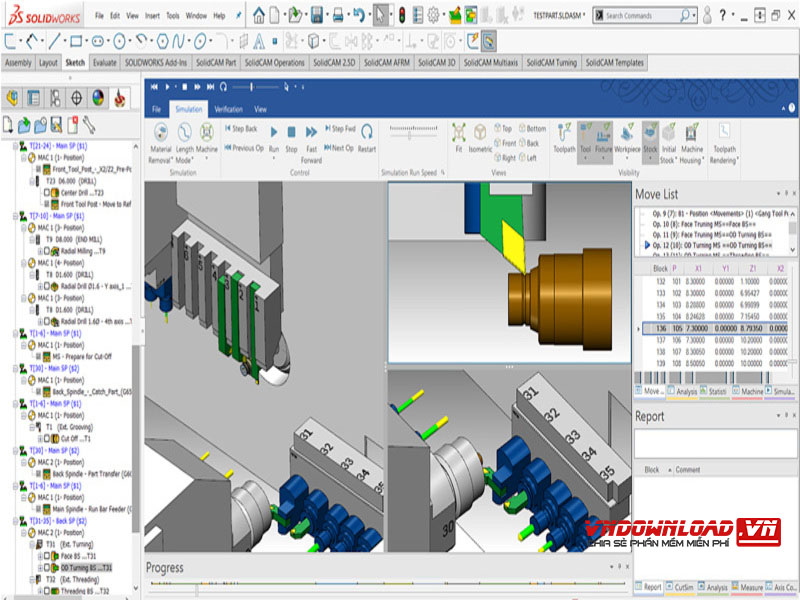Click the user login icon
800x600 pixels.
coord(707,15)
